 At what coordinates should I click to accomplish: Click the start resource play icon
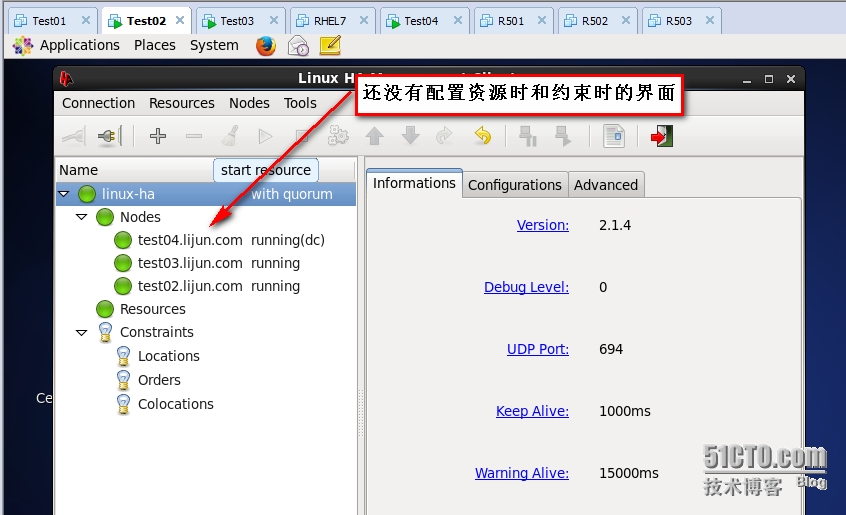pyautogui.click(x=265, y=136)
